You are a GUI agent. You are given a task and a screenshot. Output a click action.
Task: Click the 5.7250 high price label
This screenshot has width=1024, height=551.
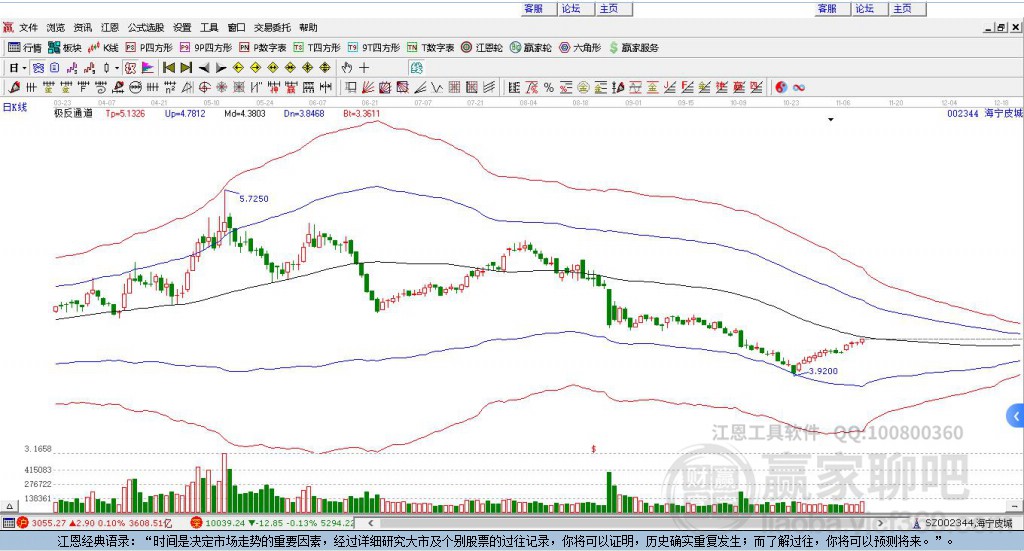click(x=253, y=198)
